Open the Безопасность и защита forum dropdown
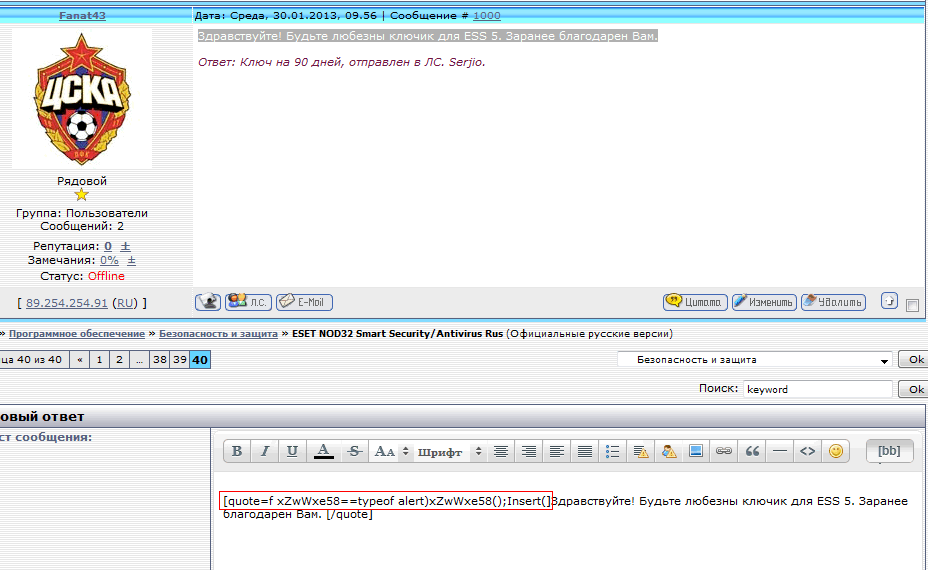This screenshot has width=928, height=570. tap(755, 359)
